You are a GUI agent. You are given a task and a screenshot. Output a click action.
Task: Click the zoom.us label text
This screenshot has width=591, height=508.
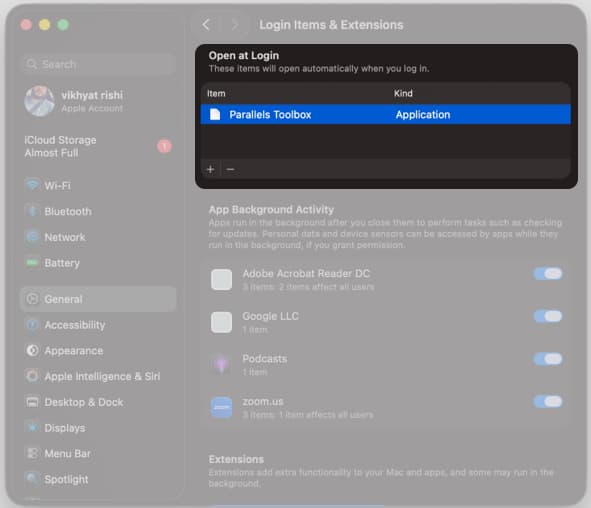tap(263, 401)
